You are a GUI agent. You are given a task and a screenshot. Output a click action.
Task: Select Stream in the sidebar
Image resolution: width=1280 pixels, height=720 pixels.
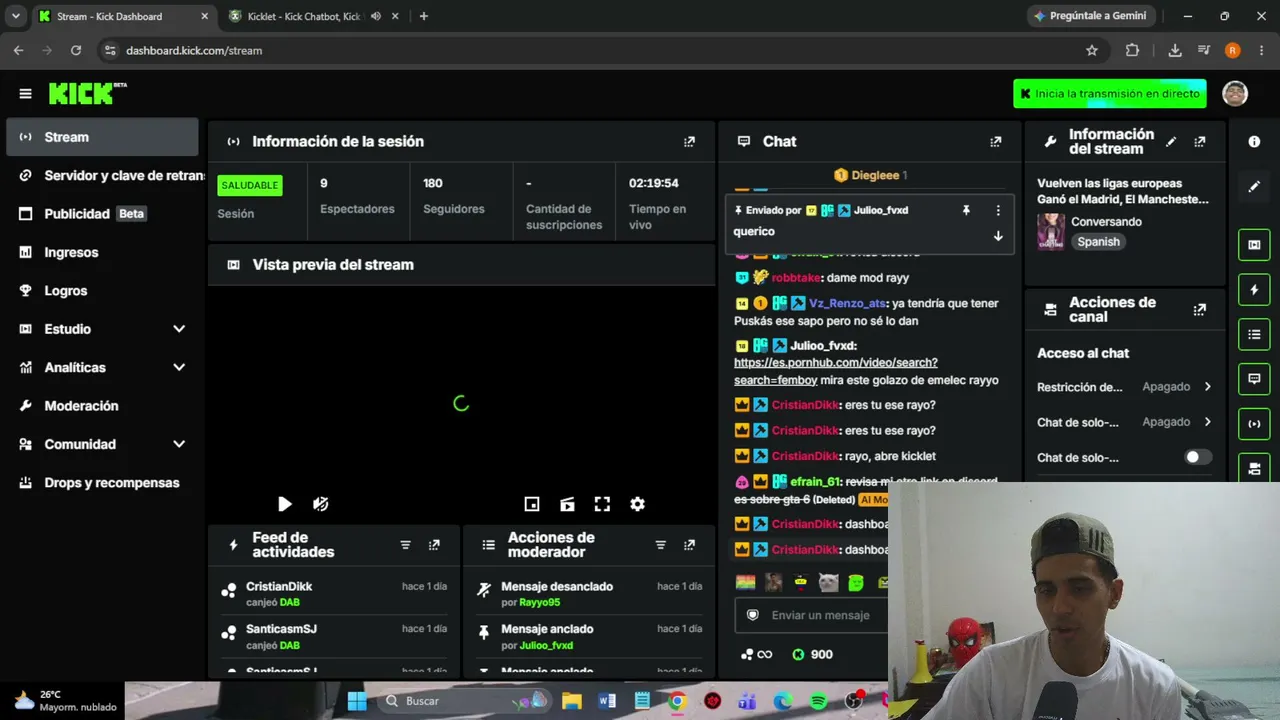pos(102,137)
